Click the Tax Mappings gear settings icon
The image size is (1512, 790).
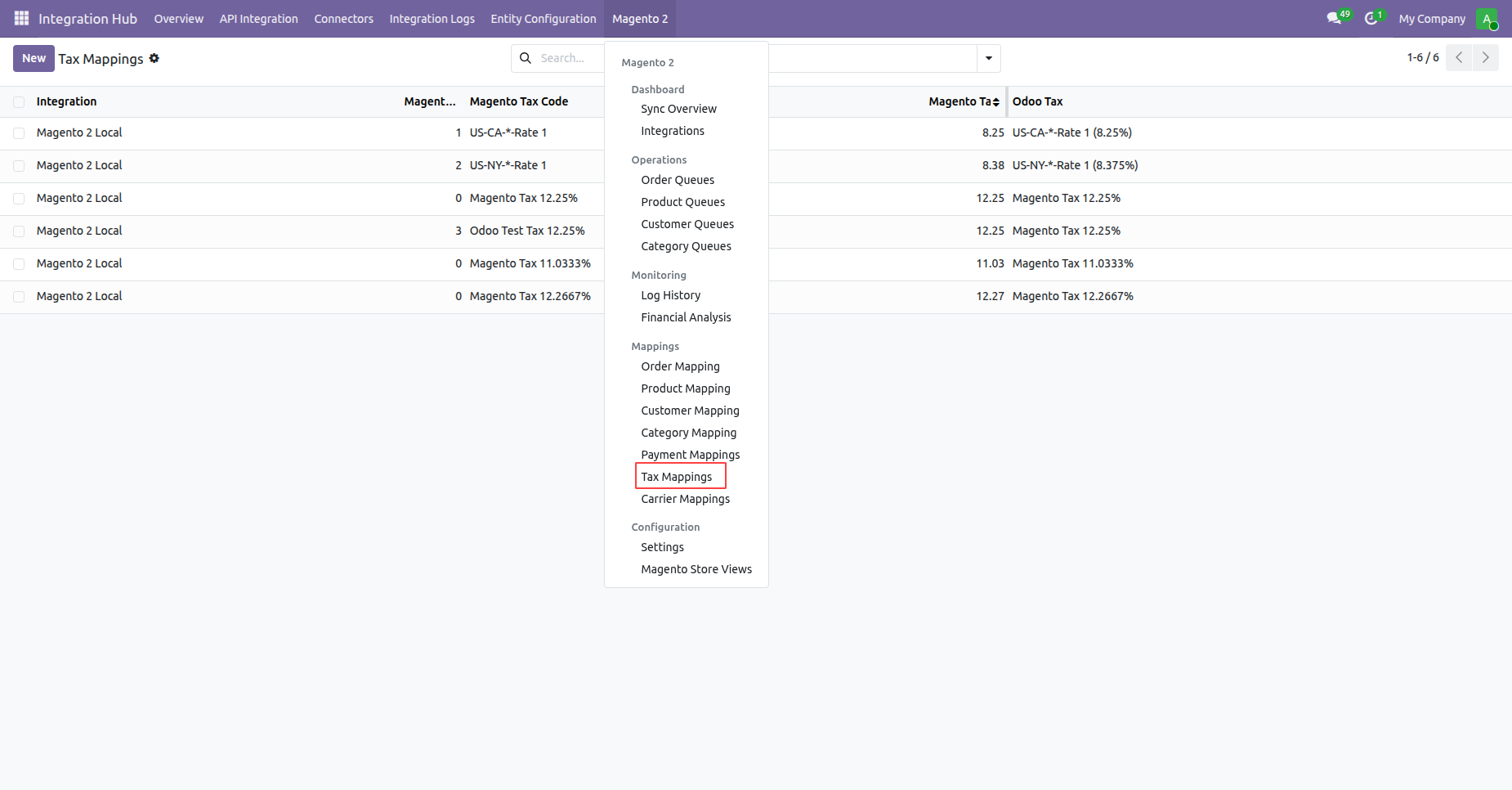pos(154,58)
